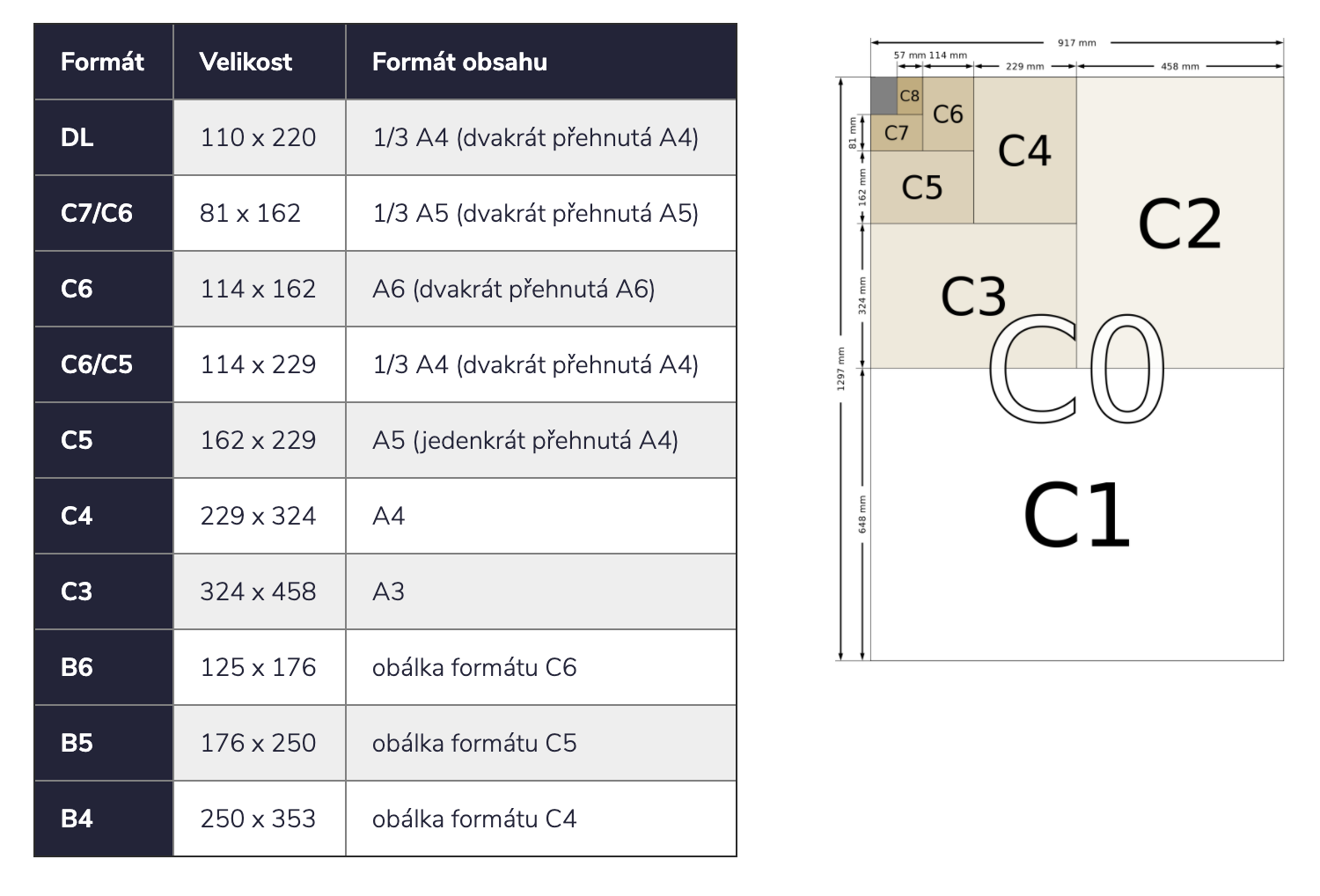1320x896 pixels.
Task: Click the A3 content format cell
Action: 389,591
